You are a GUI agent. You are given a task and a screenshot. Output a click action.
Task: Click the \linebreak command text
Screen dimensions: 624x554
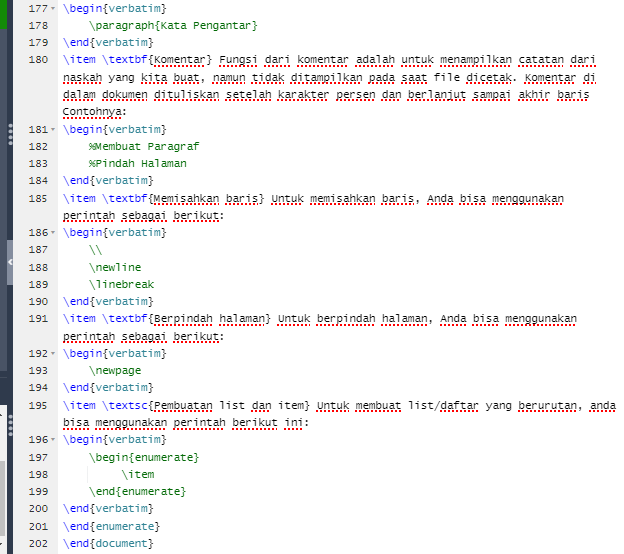[121, 285]
